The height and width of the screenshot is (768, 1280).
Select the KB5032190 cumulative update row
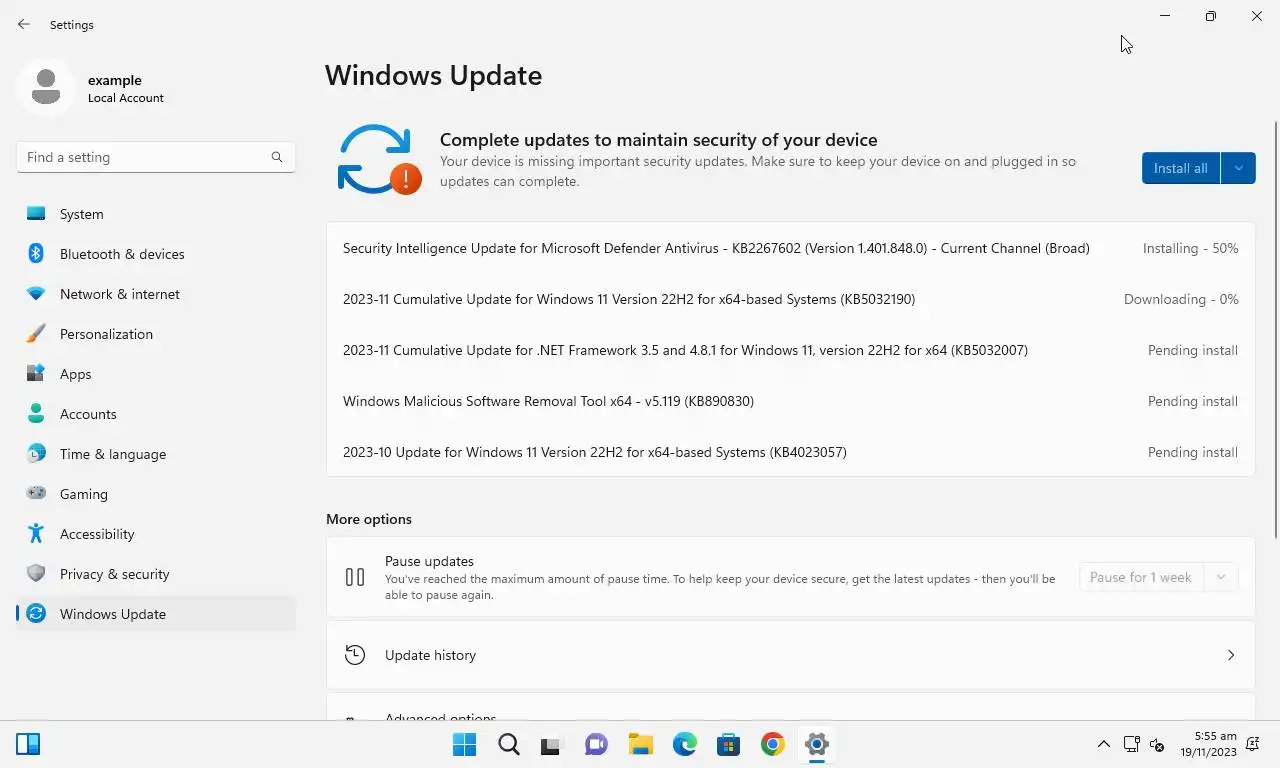click(x=790, y=299)
